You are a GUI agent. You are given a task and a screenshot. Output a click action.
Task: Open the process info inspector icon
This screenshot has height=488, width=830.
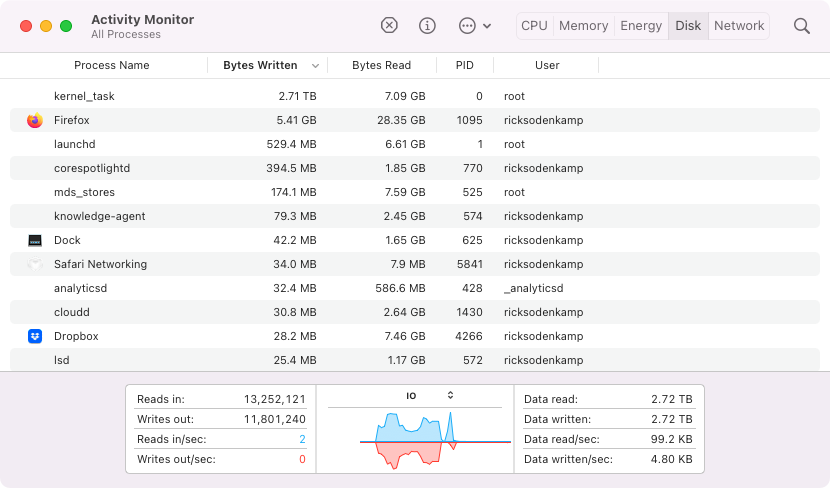[x=428, y=26]
